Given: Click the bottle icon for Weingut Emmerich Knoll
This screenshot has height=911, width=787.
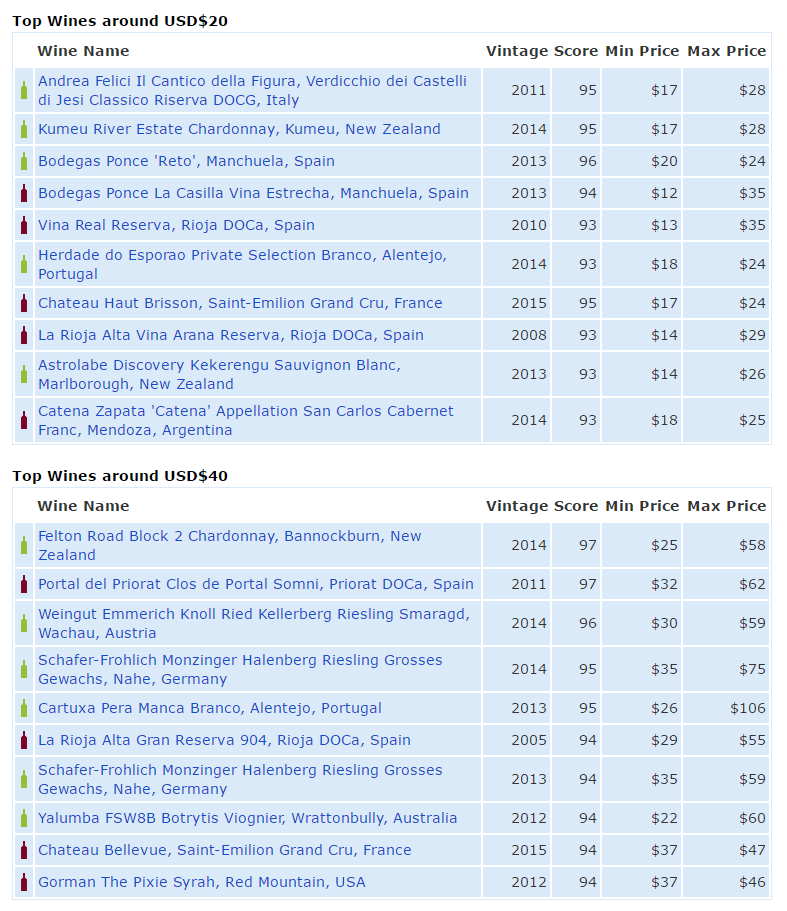Looking at the screenshot, I should (24, 623).
